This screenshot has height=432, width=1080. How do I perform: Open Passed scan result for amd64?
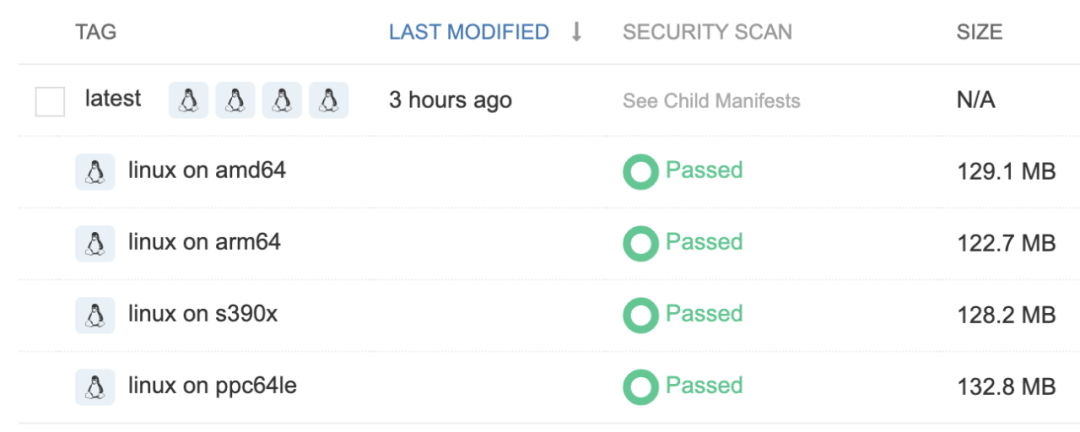704,171
